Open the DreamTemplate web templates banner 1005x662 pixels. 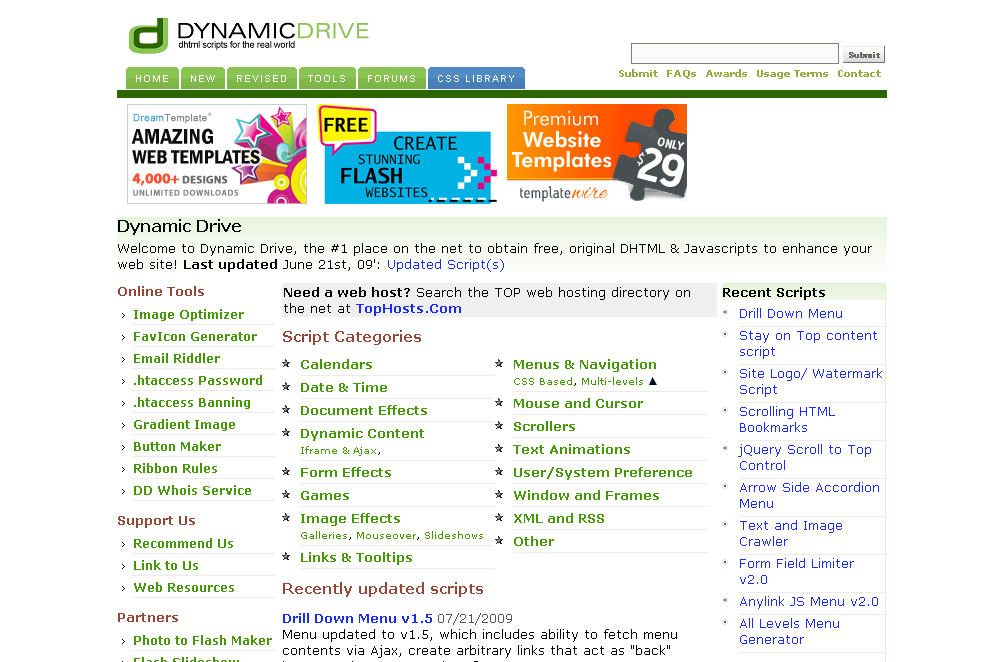(x=217, y=154)
